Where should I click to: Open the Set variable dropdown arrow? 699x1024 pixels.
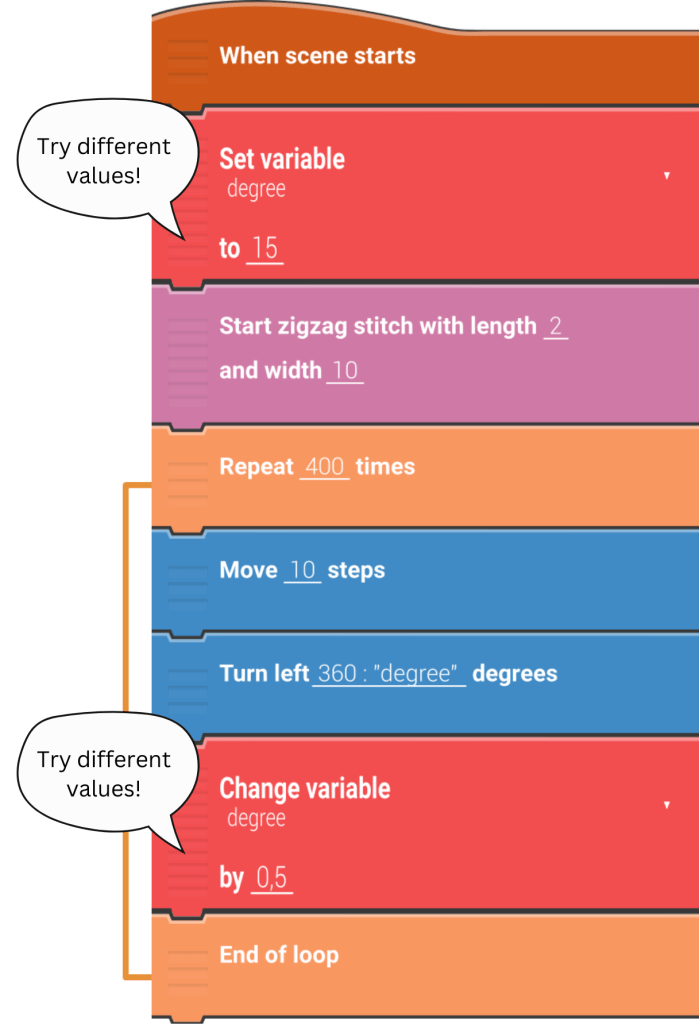(667, 176)
